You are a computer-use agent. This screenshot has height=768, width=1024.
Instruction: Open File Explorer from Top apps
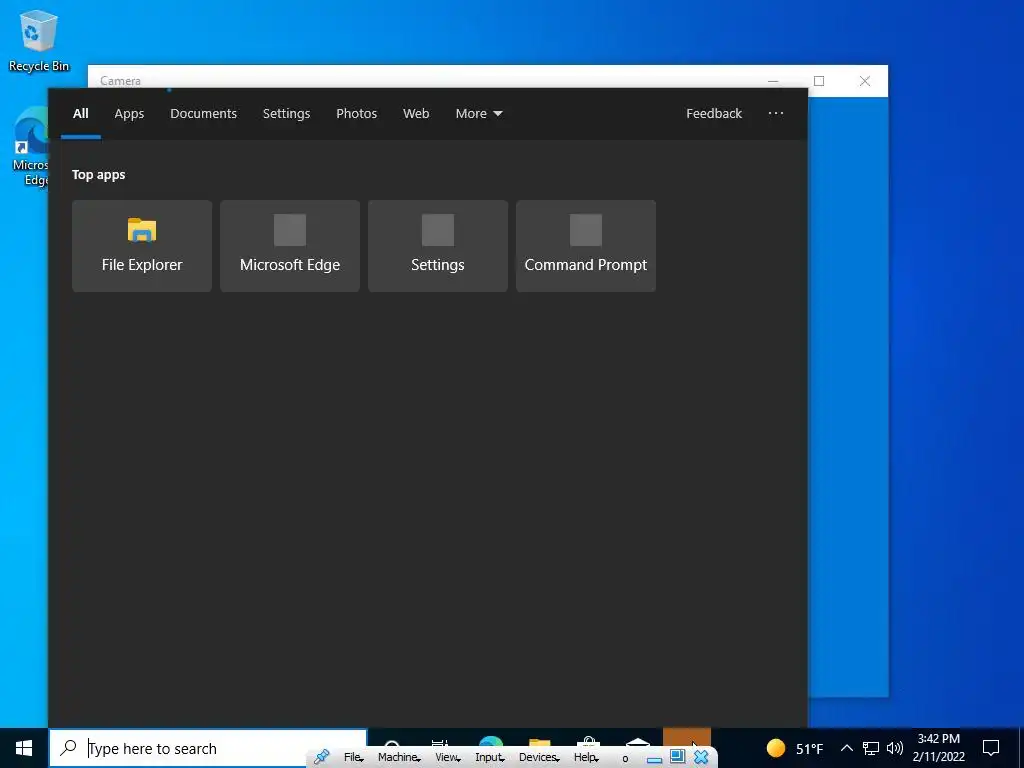pyautogui.click(x=142, y=246)
